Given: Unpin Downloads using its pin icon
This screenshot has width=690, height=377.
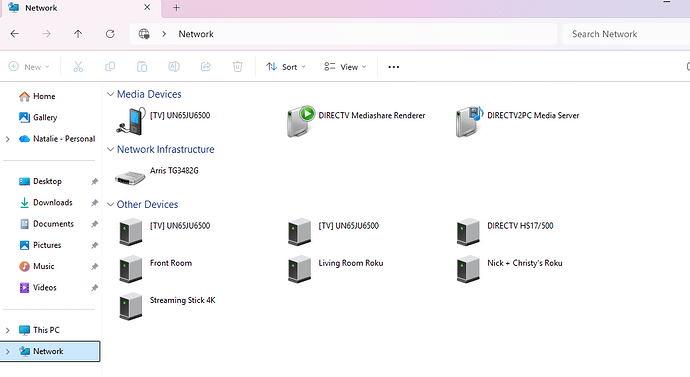Looking at the screenshot, I should (94, 203).
